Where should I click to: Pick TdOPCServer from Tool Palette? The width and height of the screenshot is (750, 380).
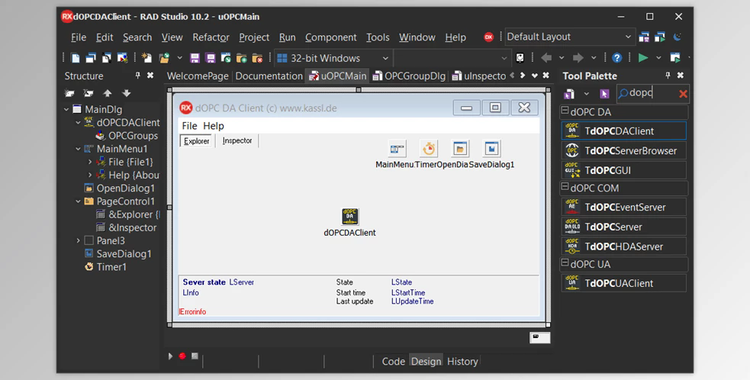[x=624, y=226]
